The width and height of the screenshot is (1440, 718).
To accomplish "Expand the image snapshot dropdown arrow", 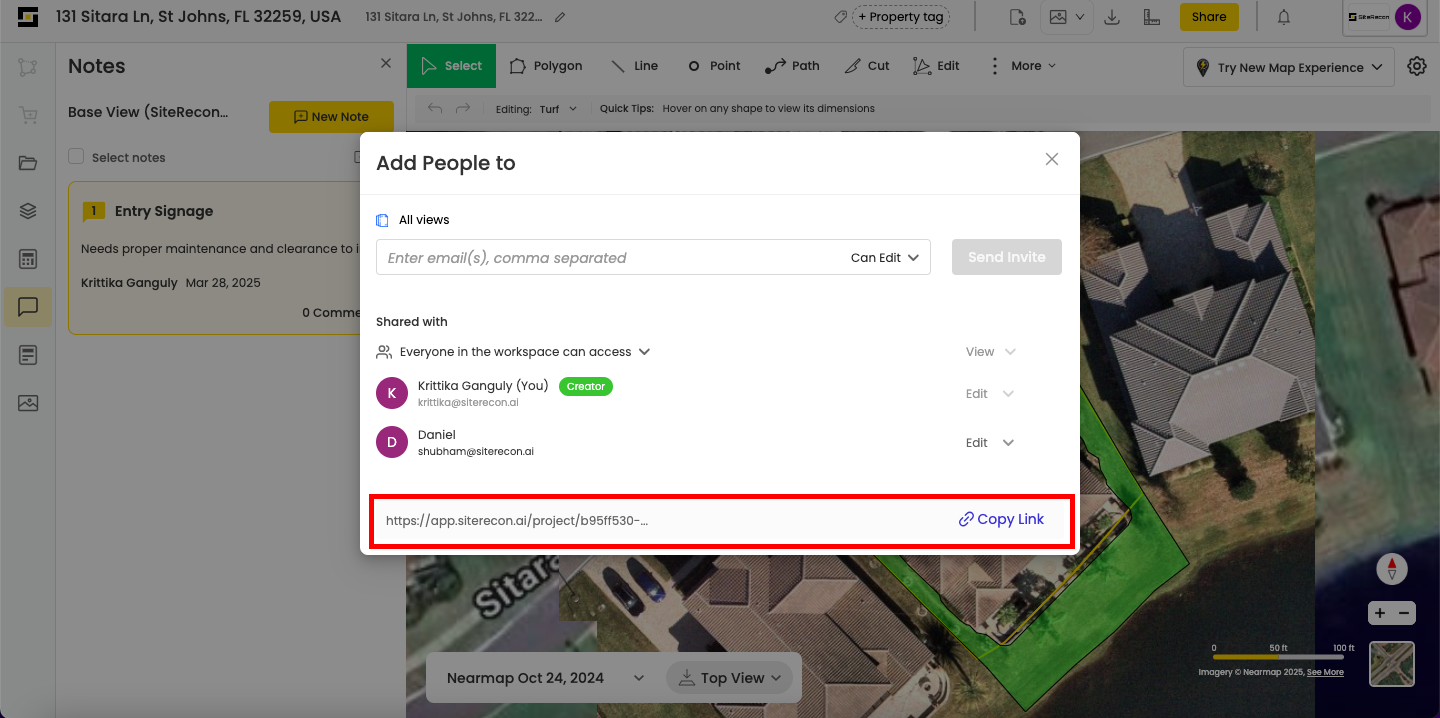I will (1081, 17).
